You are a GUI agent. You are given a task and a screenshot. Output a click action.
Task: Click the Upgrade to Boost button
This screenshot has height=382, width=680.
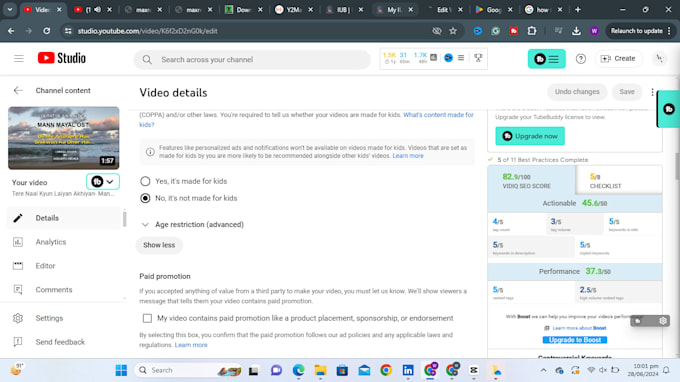click(575, 340)
